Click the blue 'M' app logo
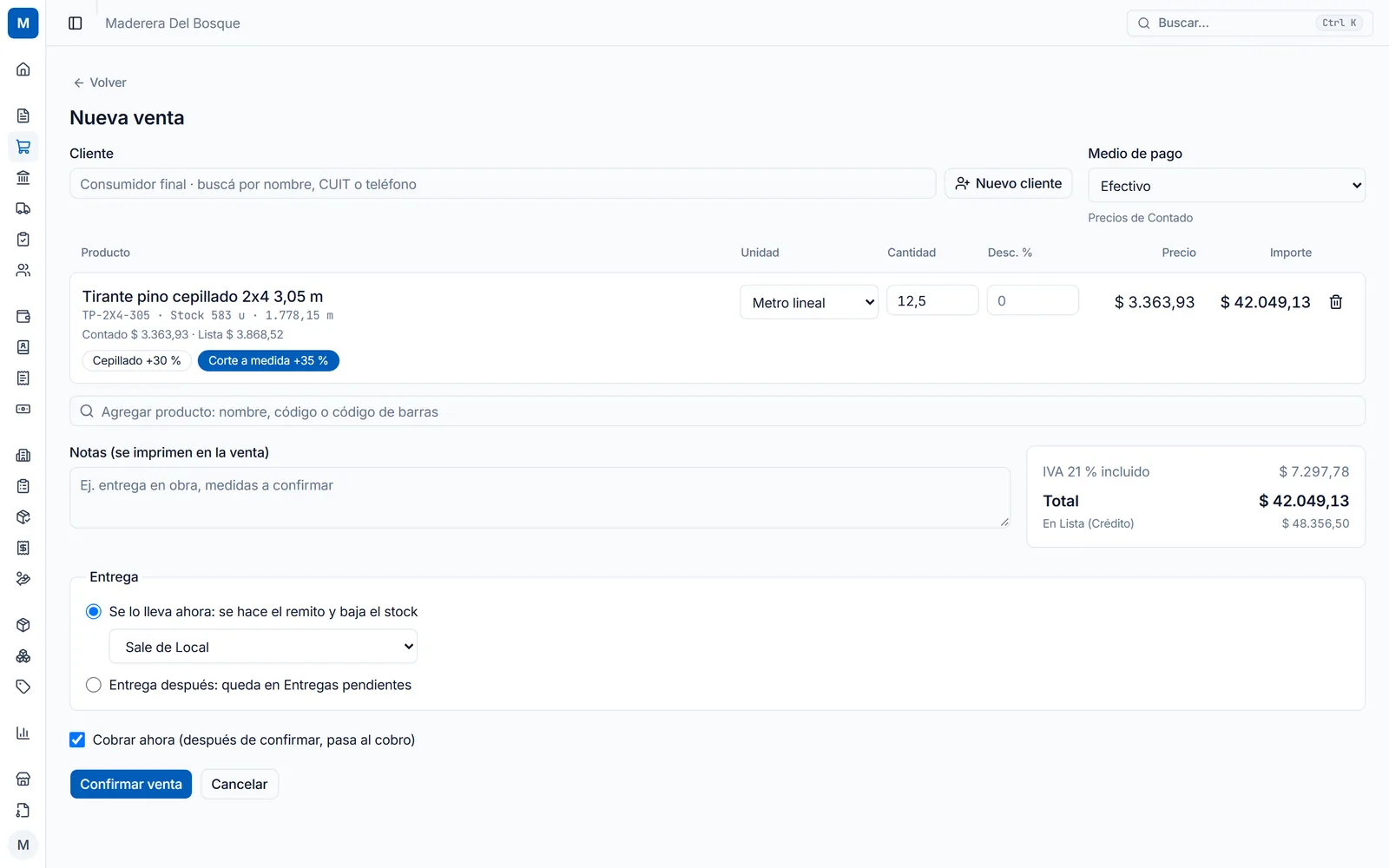The image size is (1389, 868). 23,23
